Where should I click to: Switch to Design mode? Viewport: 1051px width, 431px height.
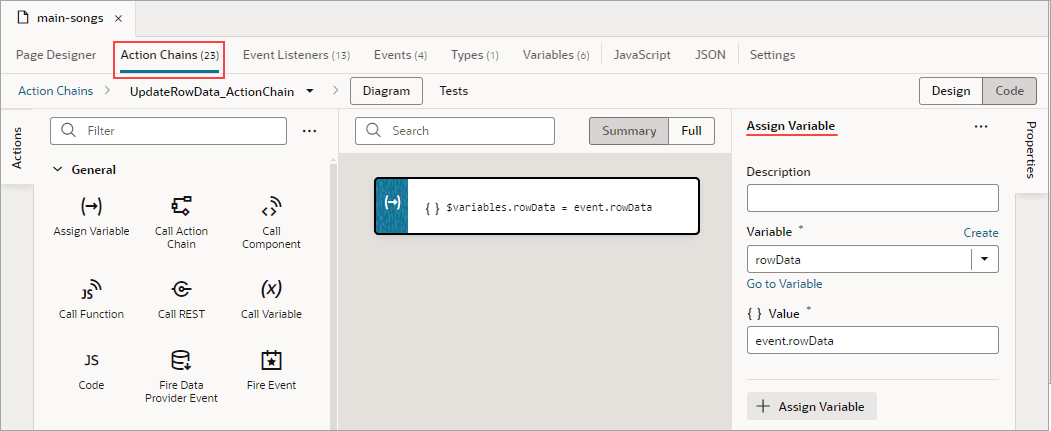click(950, 91)
